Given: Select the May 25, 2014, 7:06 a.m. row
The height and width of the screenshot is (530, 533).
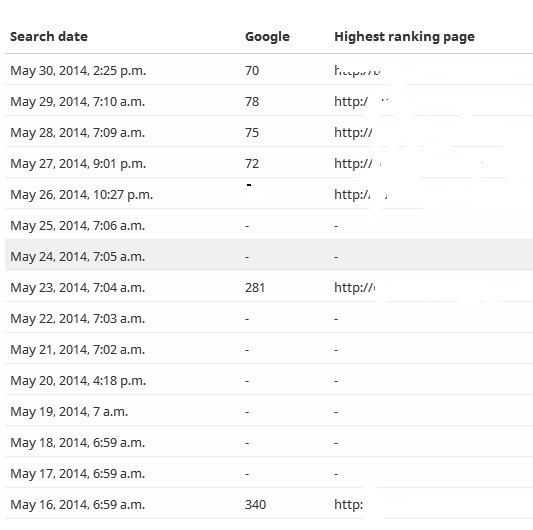Looking at the screenshot, I should coord(269,224).
